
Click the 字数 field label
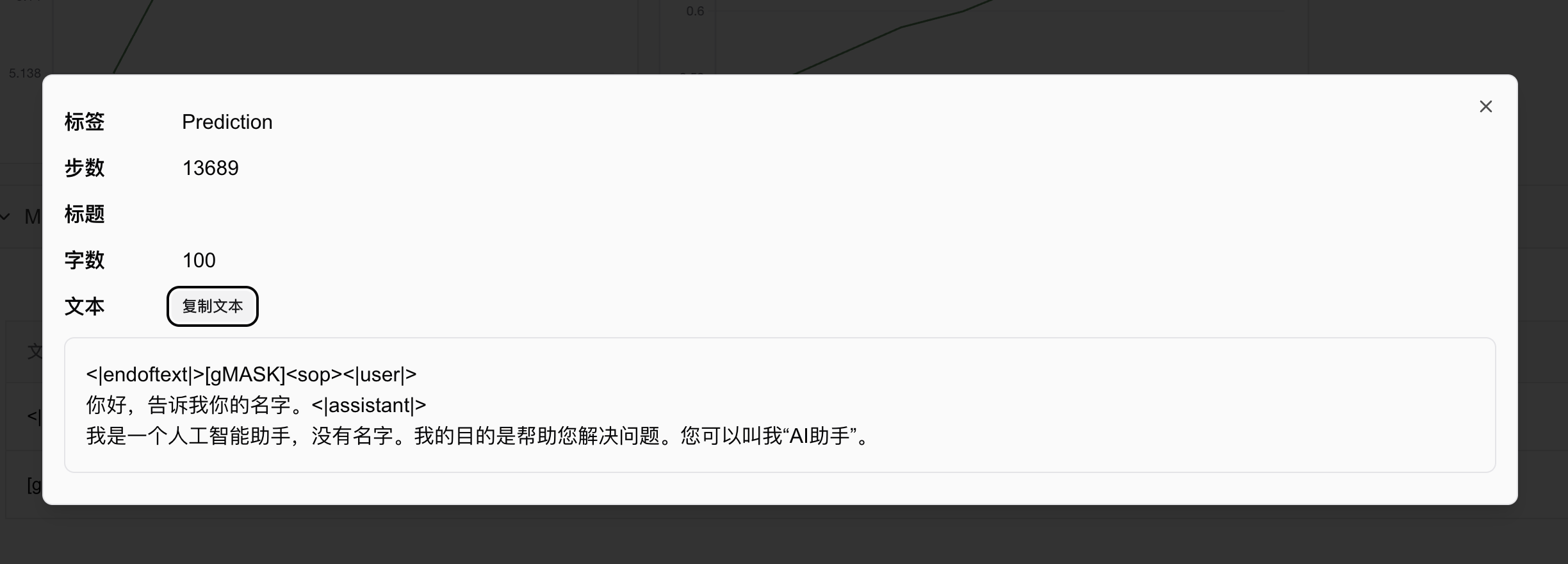[x=85, y=260]
